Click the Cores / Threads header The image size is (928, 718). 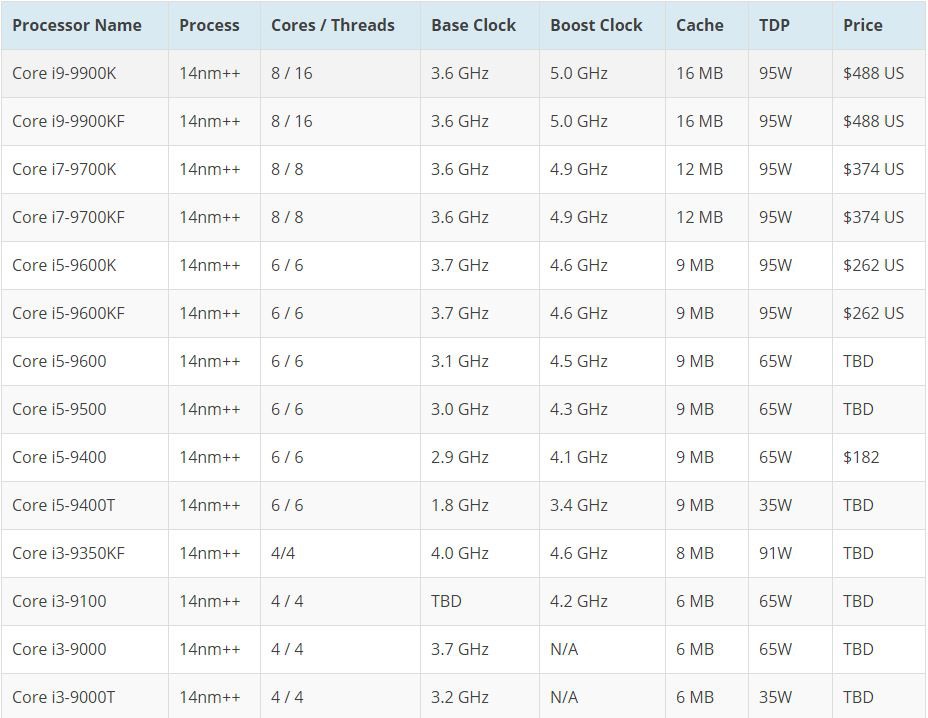[333, 25]
